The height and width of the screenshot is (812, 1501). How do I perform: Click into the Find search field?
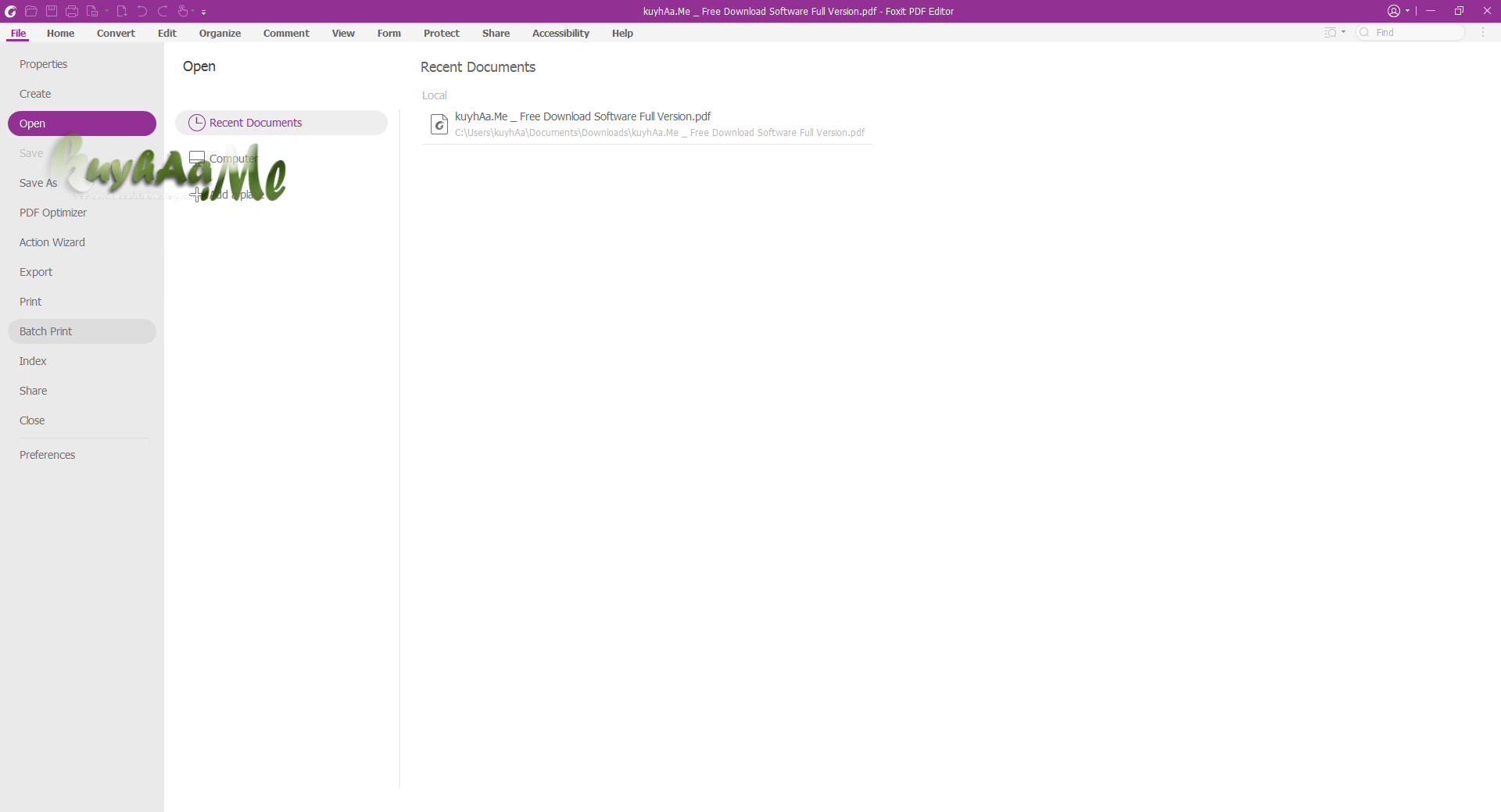tap(1410, 32)
